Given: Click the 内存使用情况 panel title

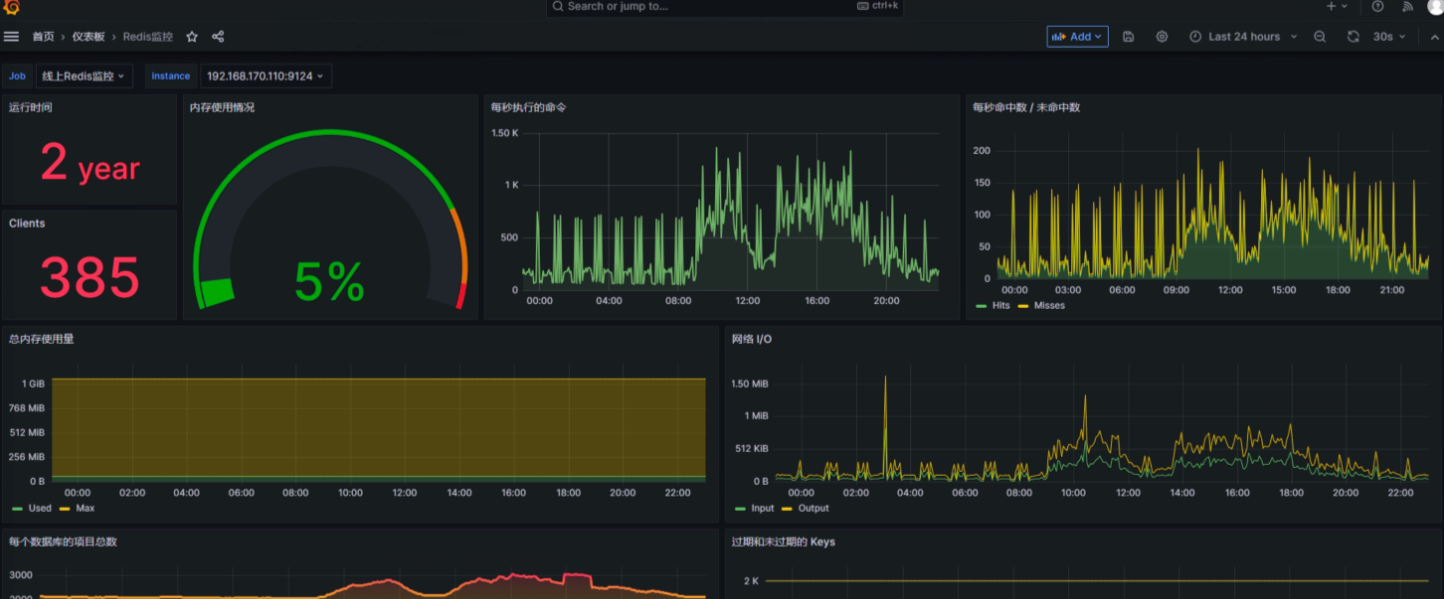Looking at the screenshot, I should click(222, 107).
